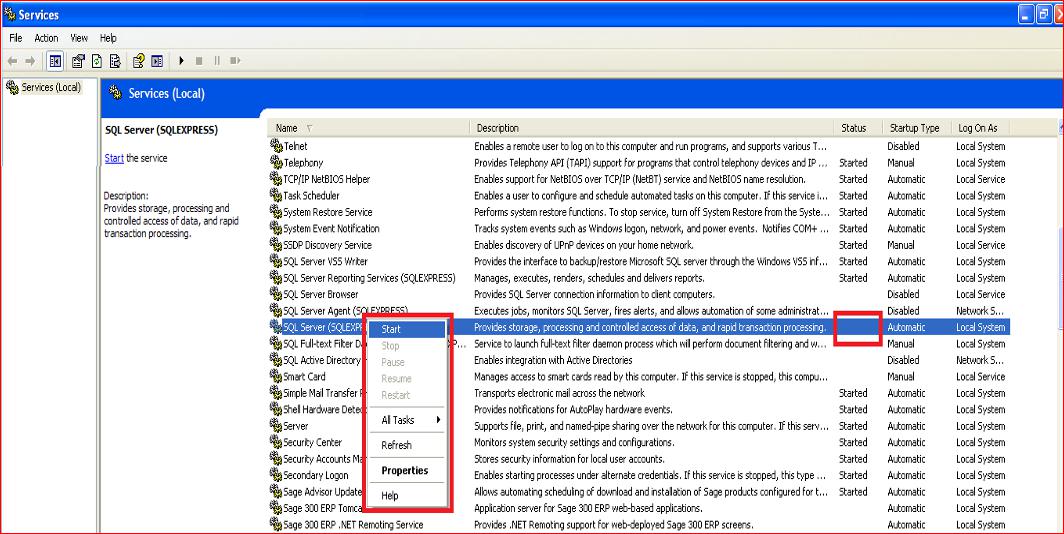Click the Started status of Sage Advisor Update
This screenshot has width=1064, height=534.
click(853, 492)
